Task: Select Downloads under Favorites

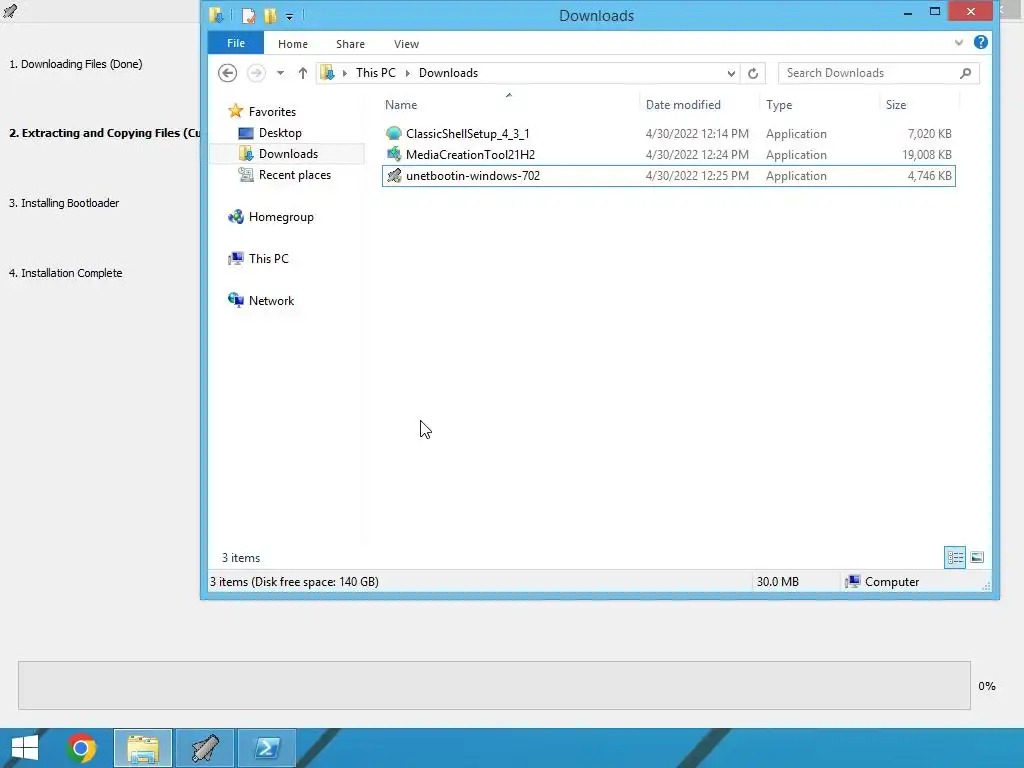Action: (288, 153)
